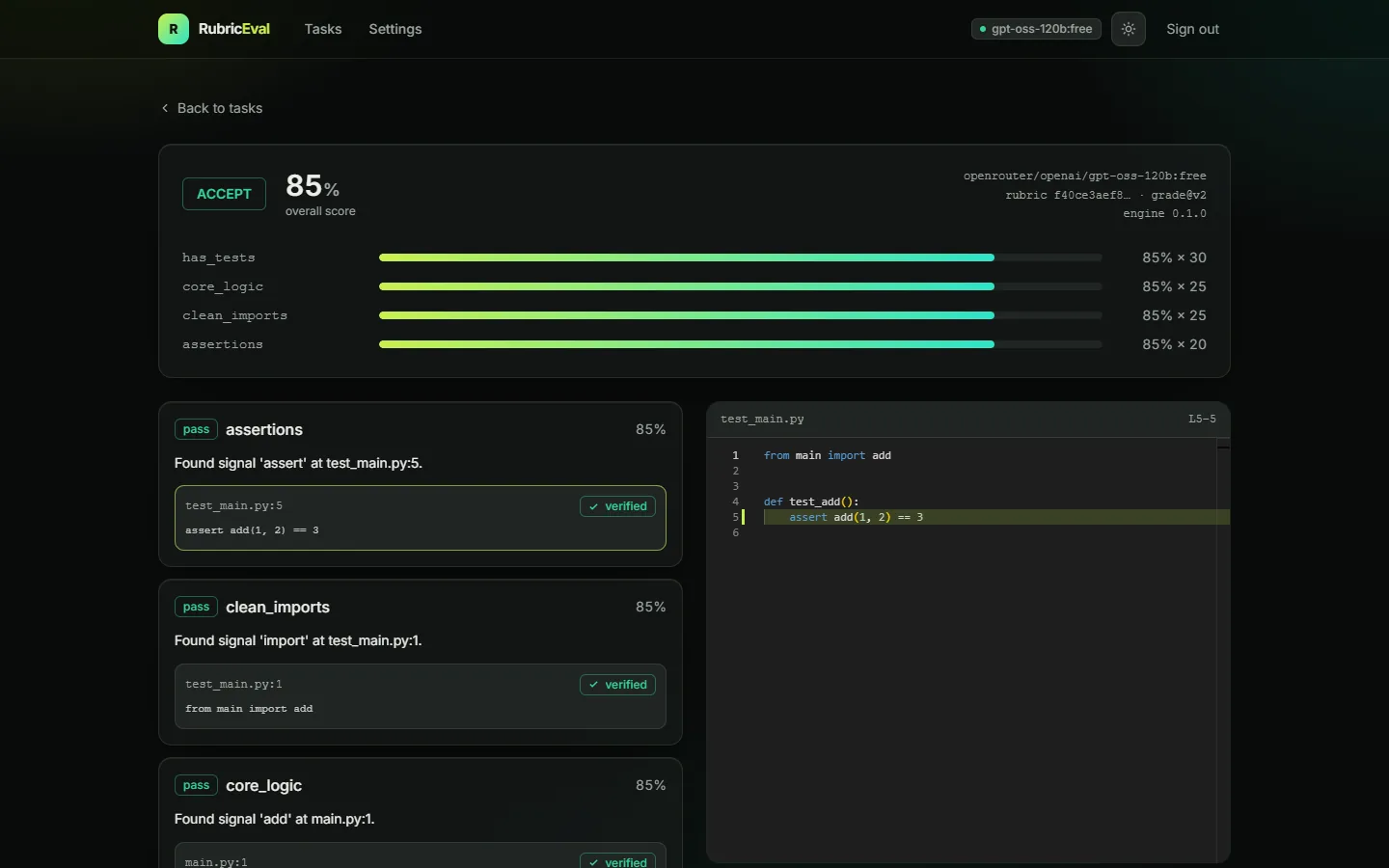Click openrouter/openai/gpt-oss-120b:free model path

point(1085,176)
